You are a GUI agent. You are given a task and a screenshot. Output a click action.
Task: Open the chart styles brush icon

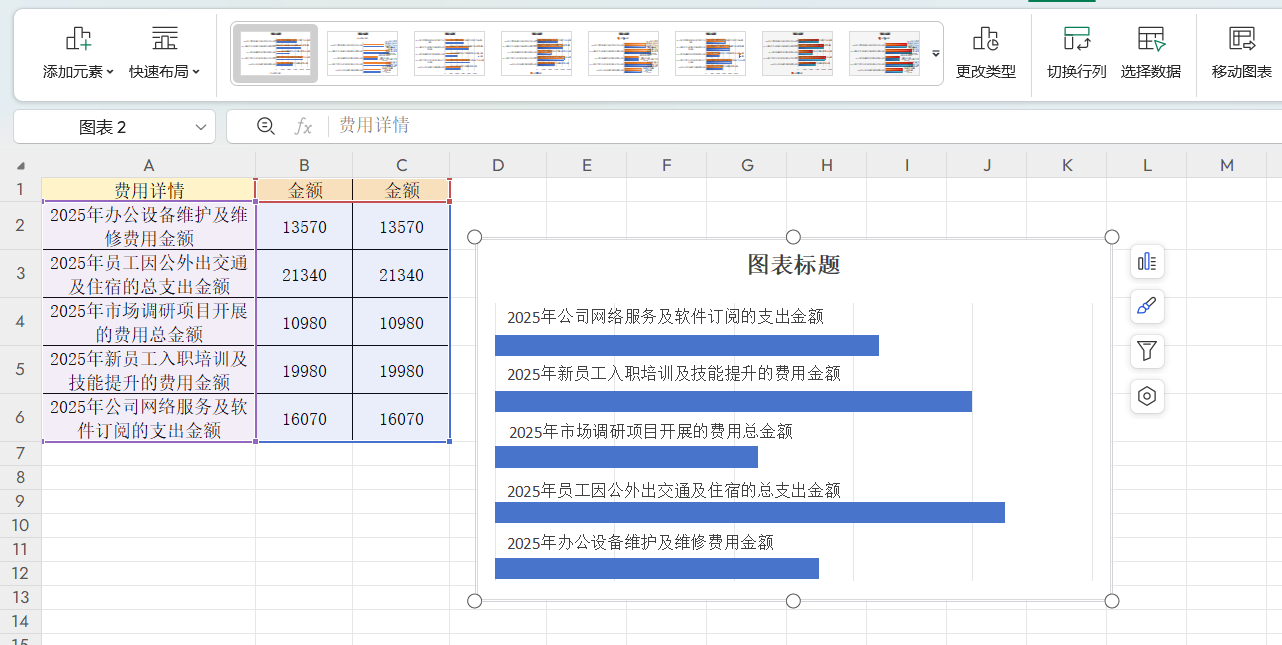click(x=1146, y=307)
